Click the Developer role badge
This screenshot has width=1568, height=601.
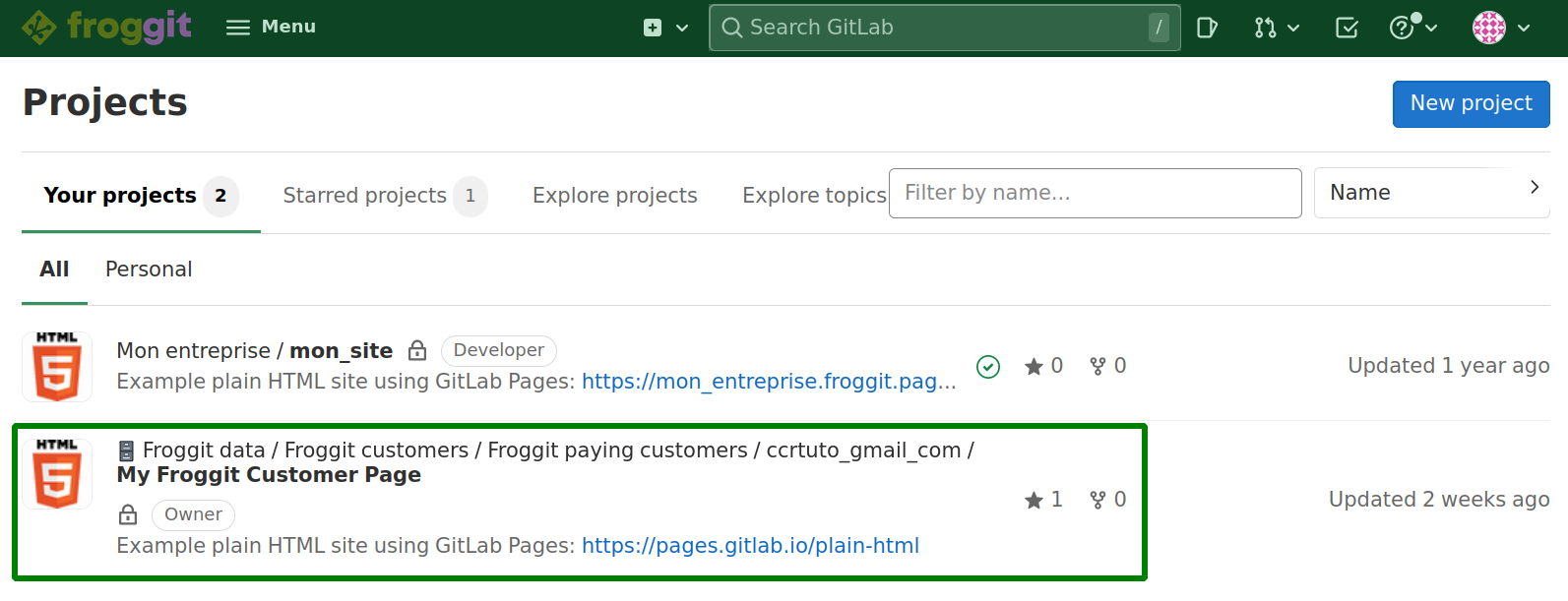point(499,351)
